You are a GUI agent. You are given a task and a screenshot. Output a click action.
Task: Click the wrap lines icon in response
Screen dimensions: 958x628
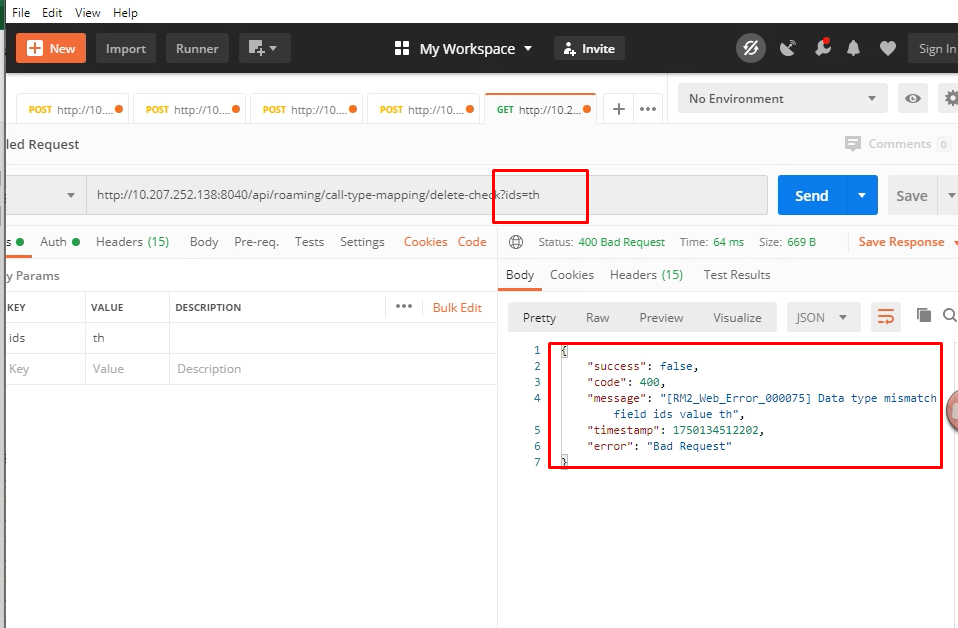click(885, 317)
